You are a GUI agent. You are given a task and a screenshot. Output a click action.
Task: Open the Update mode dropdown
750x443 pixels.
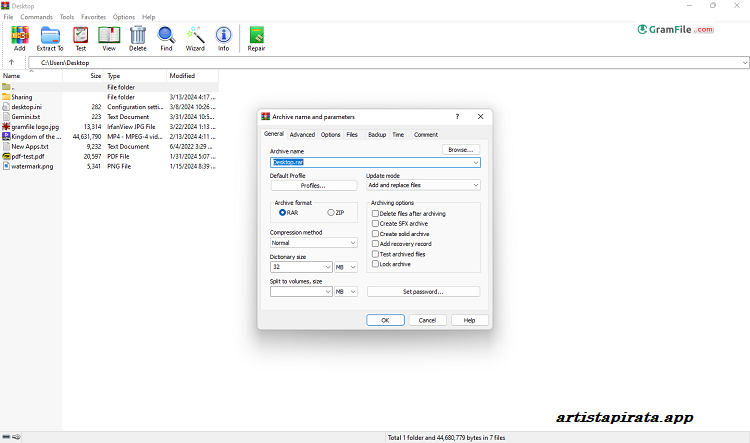coord(423,185)
